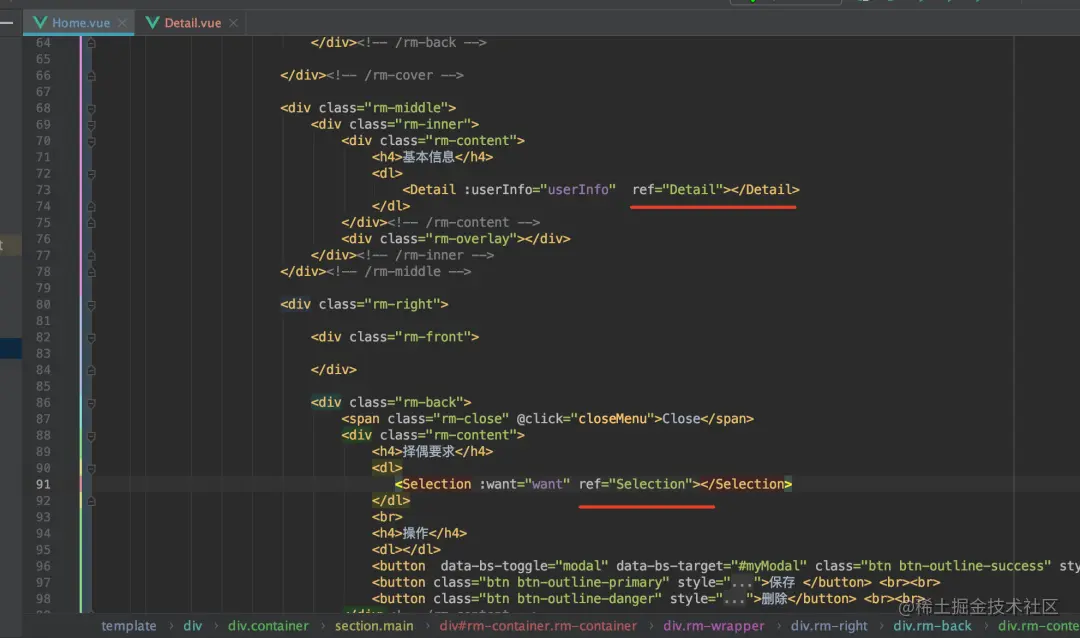Switch to the Detail.vue tab
The height and width of the screenshot is (638, 1080).
[x=192, y=23]
